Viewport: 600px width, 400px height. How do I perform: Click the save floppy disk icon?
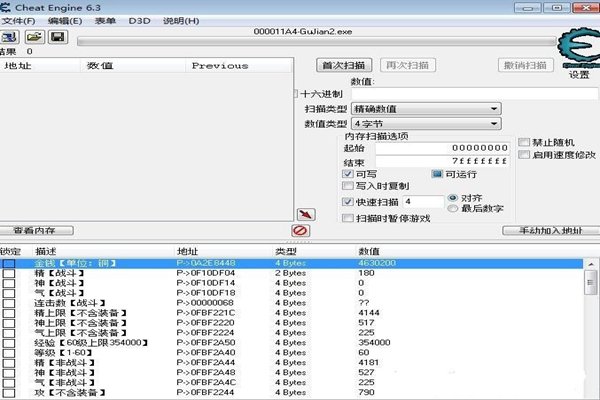pyautogui.click(x=57, y=37)
